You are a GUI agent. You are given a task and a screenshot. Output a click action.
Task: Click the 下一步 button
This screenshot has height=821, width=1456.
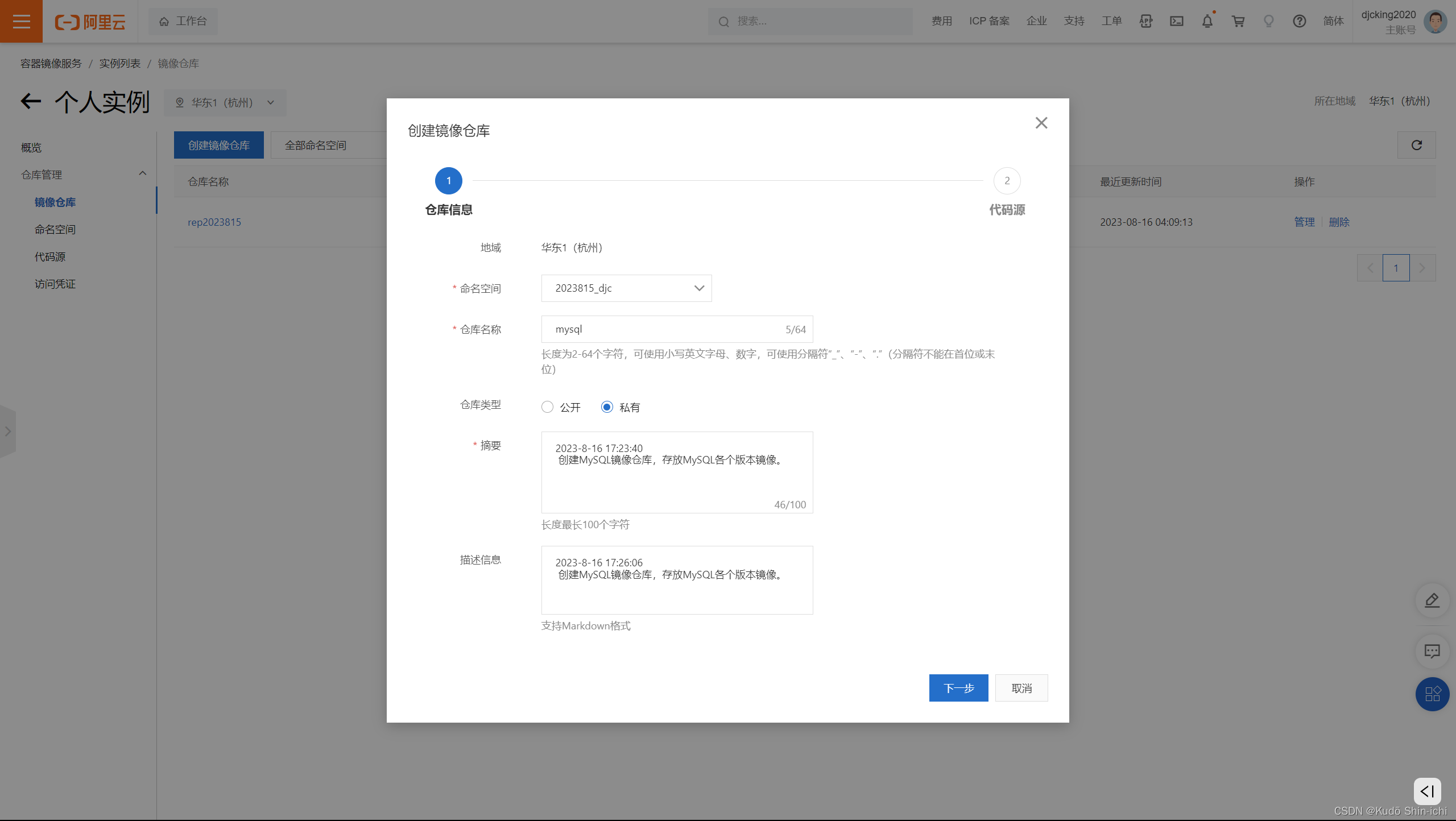[x=958, y=688]
